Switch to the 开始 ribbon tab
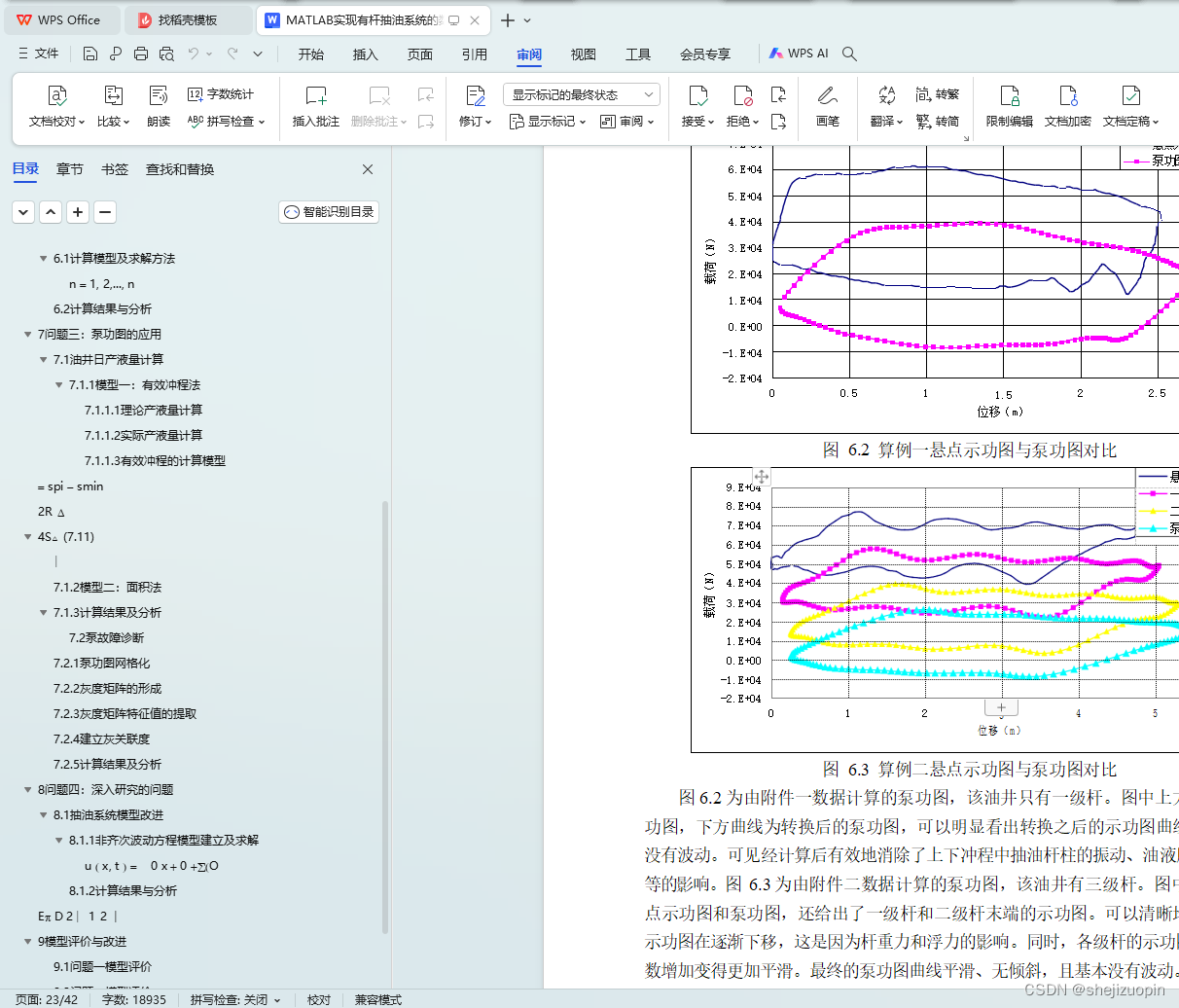Screen dimensions: 1179x1008 [x=311, y=54]
